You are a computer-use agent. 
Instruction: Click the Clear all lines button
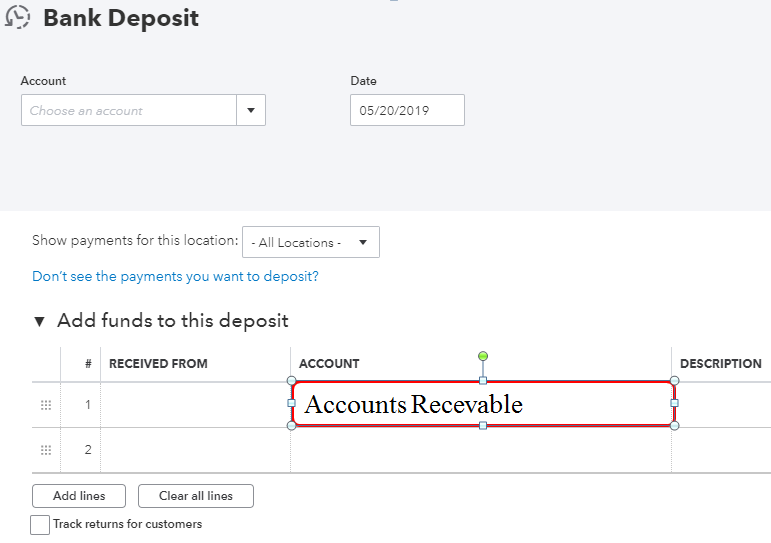(195, 496)
